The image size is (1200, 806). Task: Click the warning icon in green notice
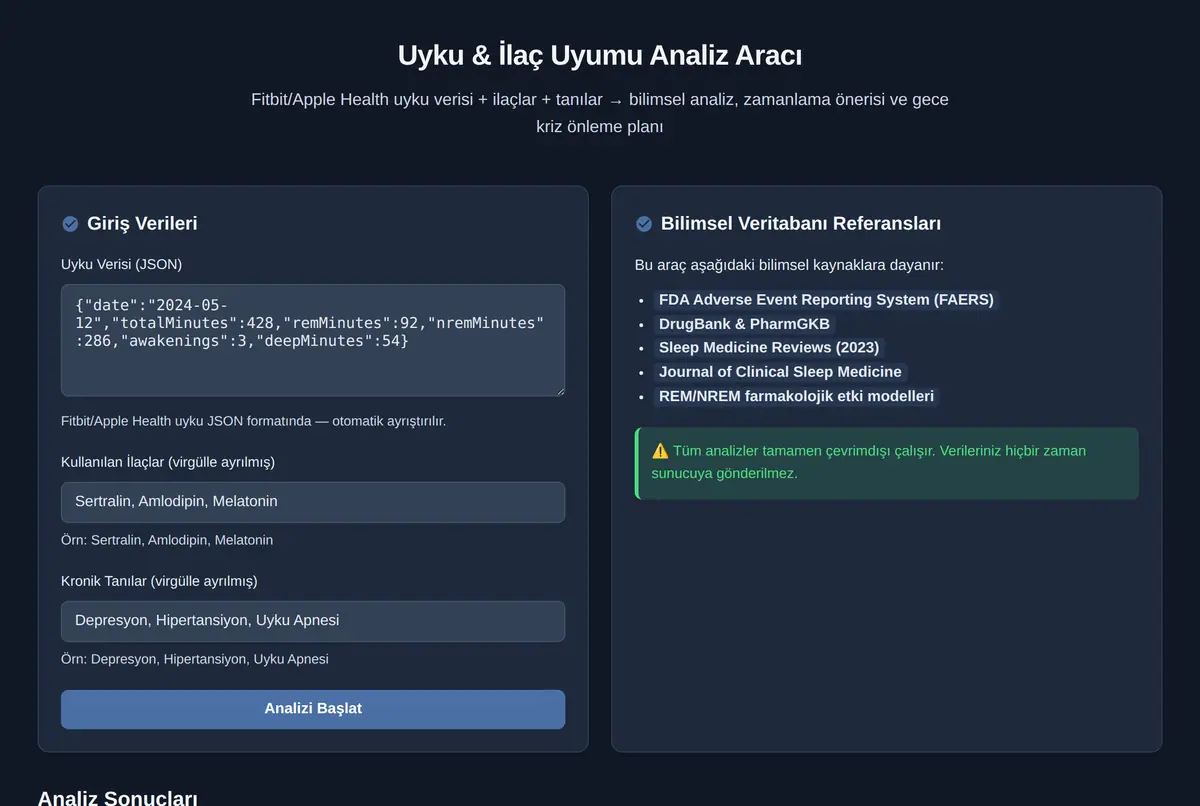[x=660, y=451]
